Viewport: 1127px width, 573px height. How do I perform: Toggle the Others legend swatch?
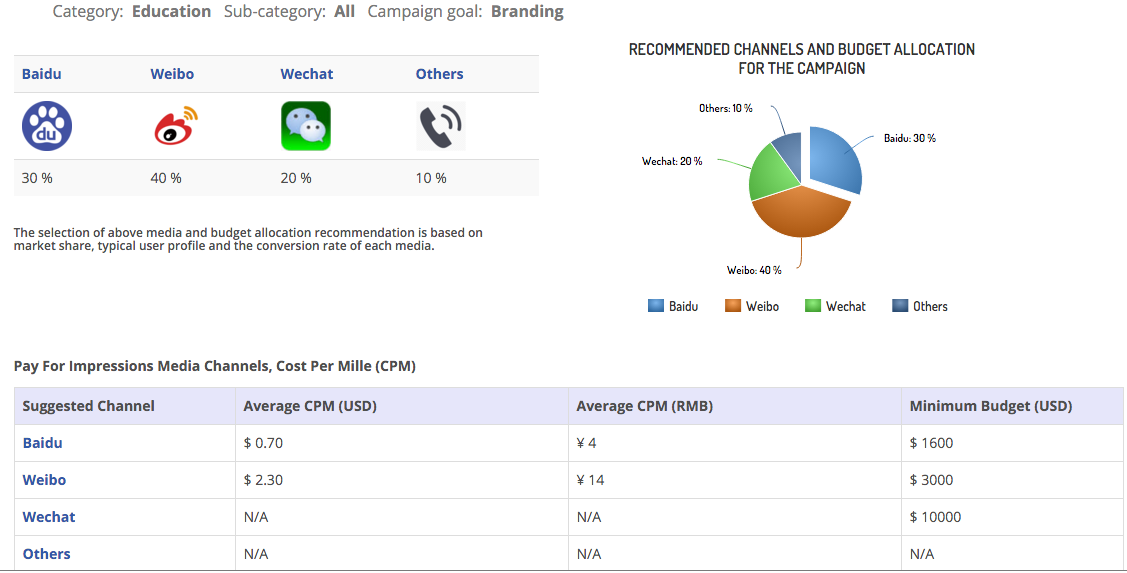pyautogui.click(x=900, y=306)
